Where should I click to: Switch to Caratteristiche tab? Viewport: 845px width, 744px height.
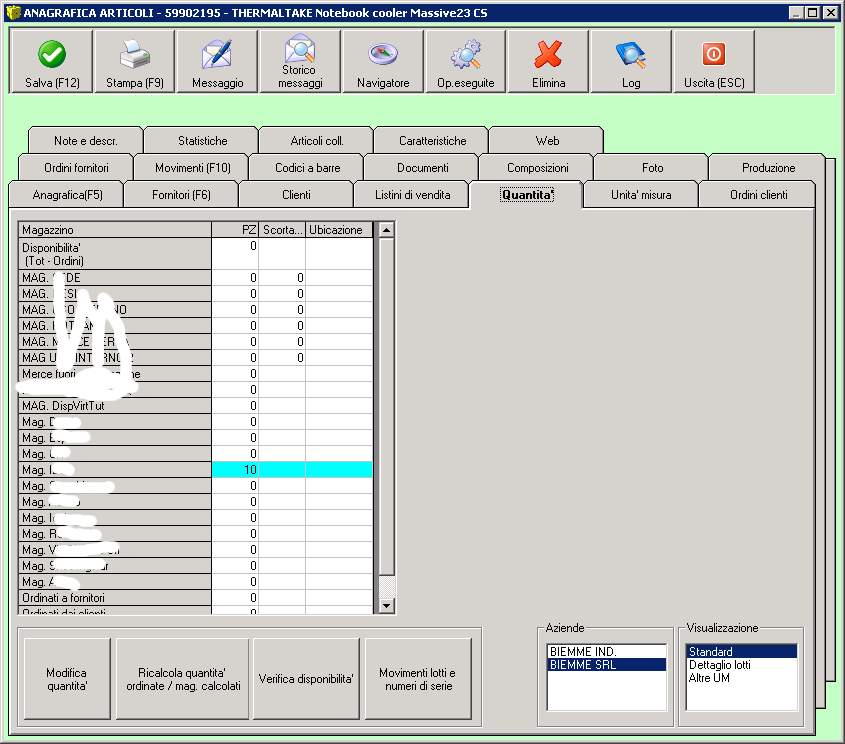[x=432, y=141]
